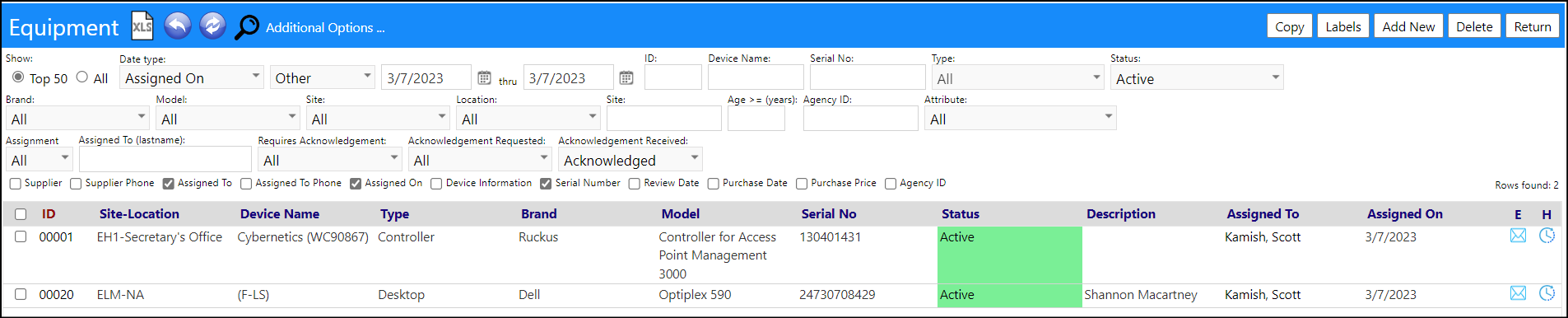Viewport: 1568px width, 318px height.
Task: Open the Type dropdown
Action: point(1017,77)
